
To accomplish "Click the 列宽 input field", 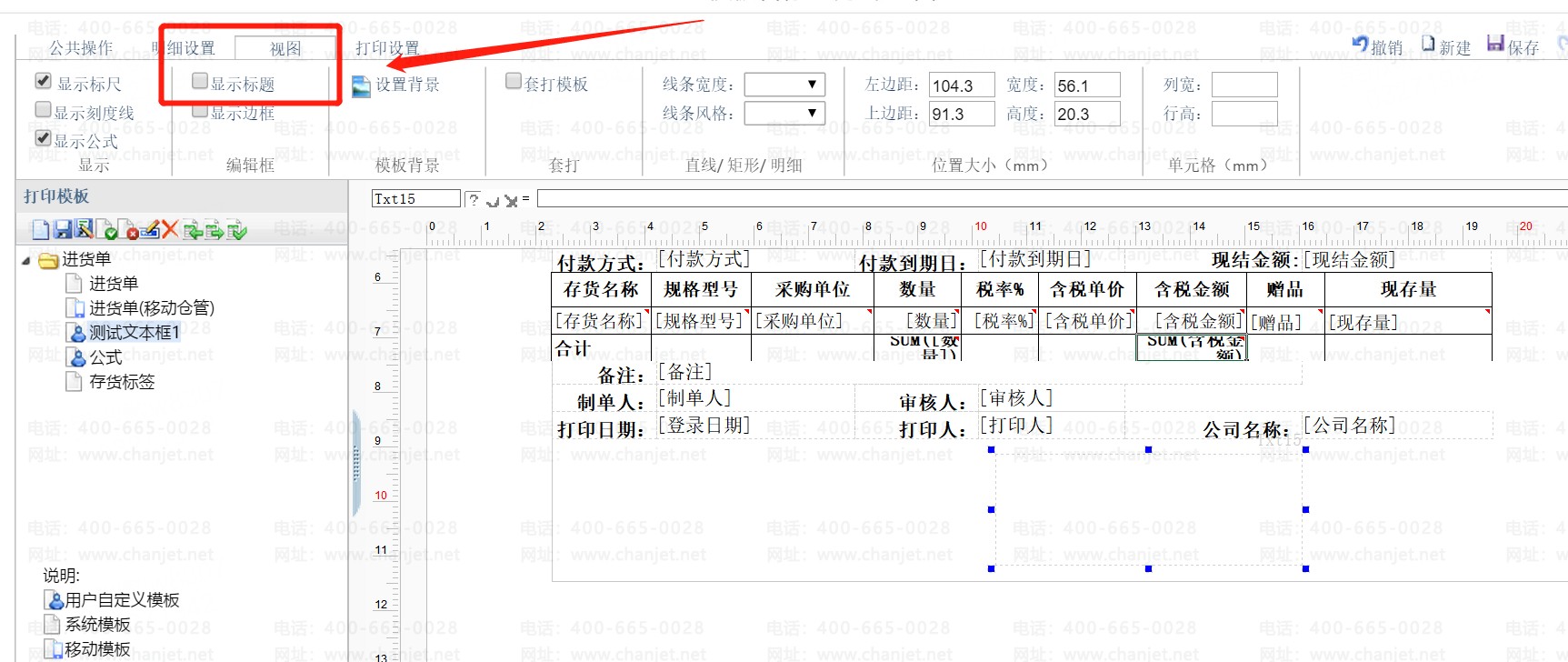I will tap(1244, 85).
